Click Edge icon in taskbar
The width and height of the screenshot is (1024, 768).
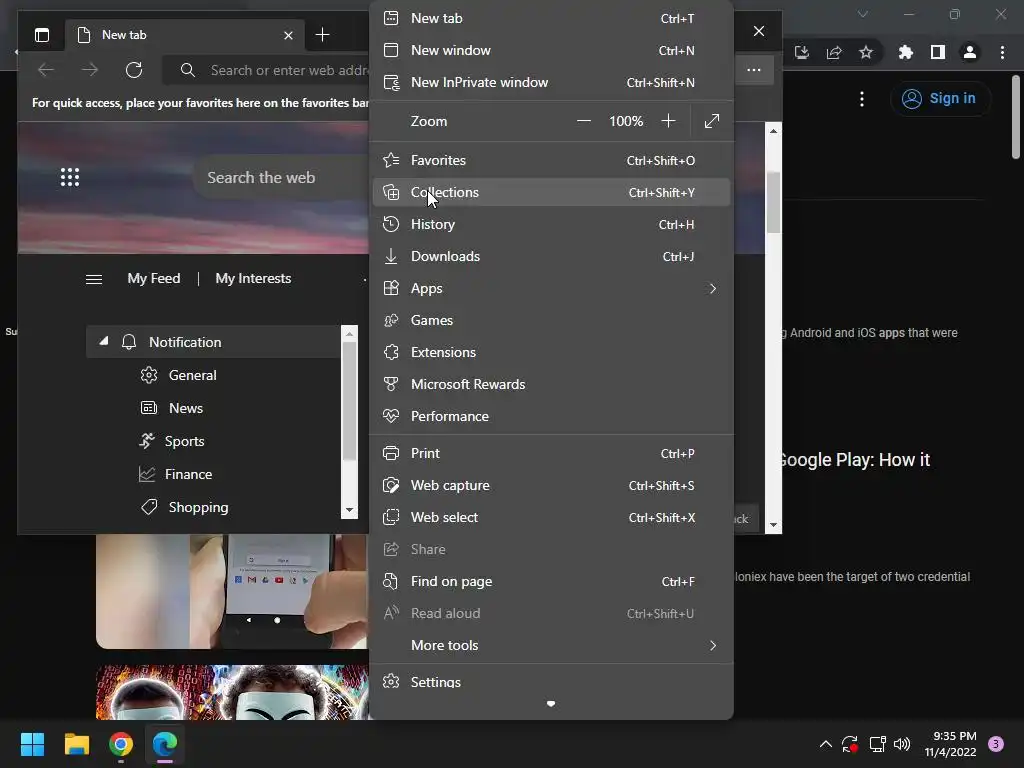click(x=165, y=744)
